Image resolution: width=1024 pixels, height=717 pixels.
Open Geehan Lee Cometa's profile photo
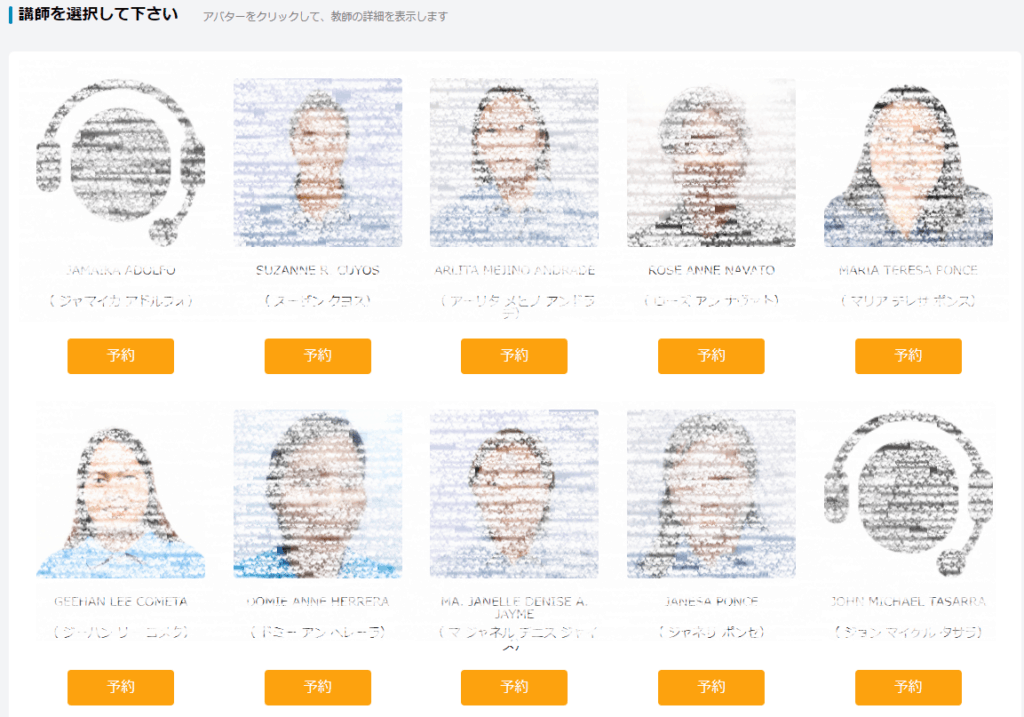(121, 494)
